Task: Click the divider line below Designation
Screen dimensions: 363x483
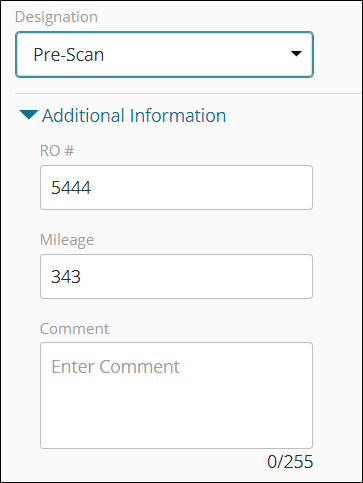Action: coord(189,94)
